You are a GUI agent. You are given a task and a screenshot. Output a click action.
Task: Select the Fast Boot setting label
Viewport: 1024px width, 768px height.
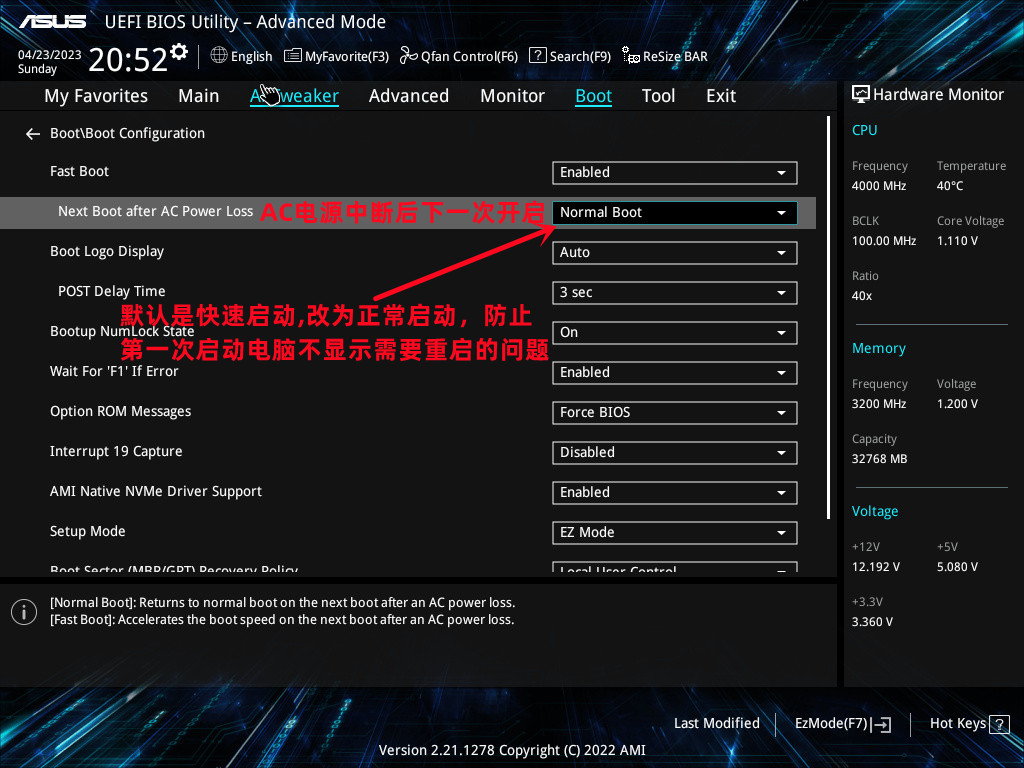(80, 172)
